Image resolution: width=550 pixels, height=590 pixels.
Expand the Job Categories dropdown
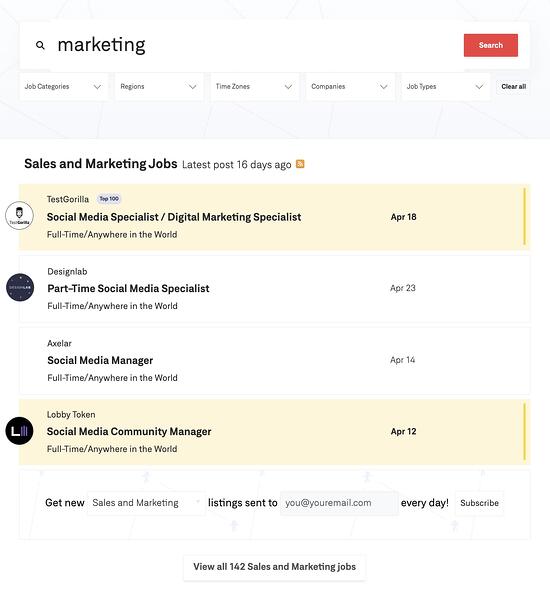point(63,87)
